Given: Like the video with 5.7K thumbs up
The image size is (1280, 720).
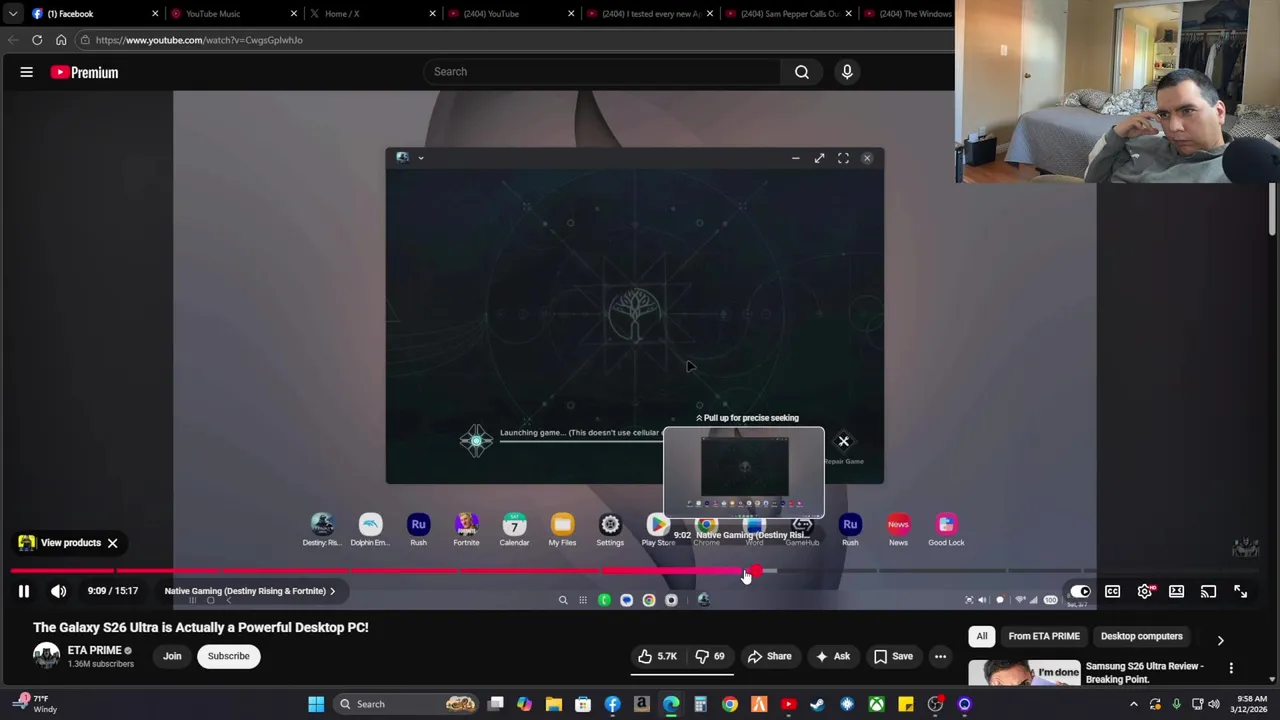Looking at the screenshot, I should (658, 656).
